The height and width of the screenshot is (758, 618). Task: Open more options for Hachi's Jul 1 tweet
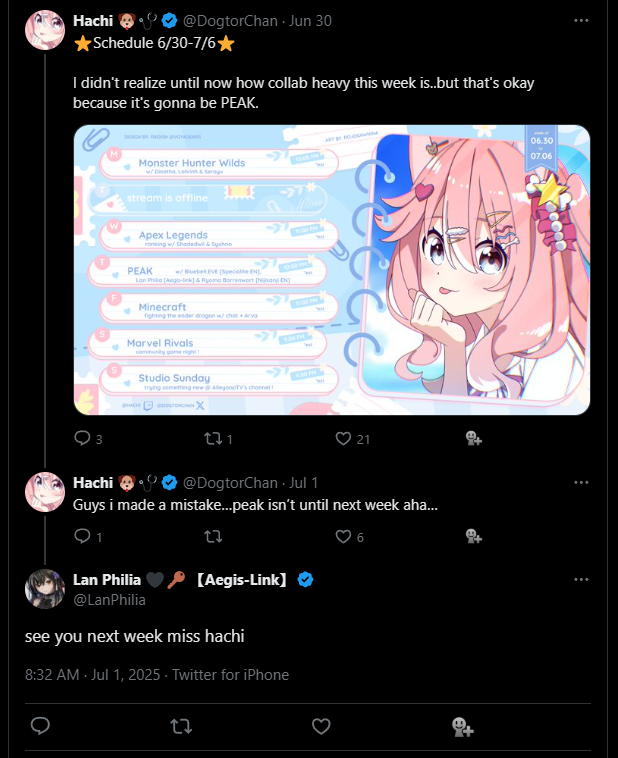tap(581, 482)
